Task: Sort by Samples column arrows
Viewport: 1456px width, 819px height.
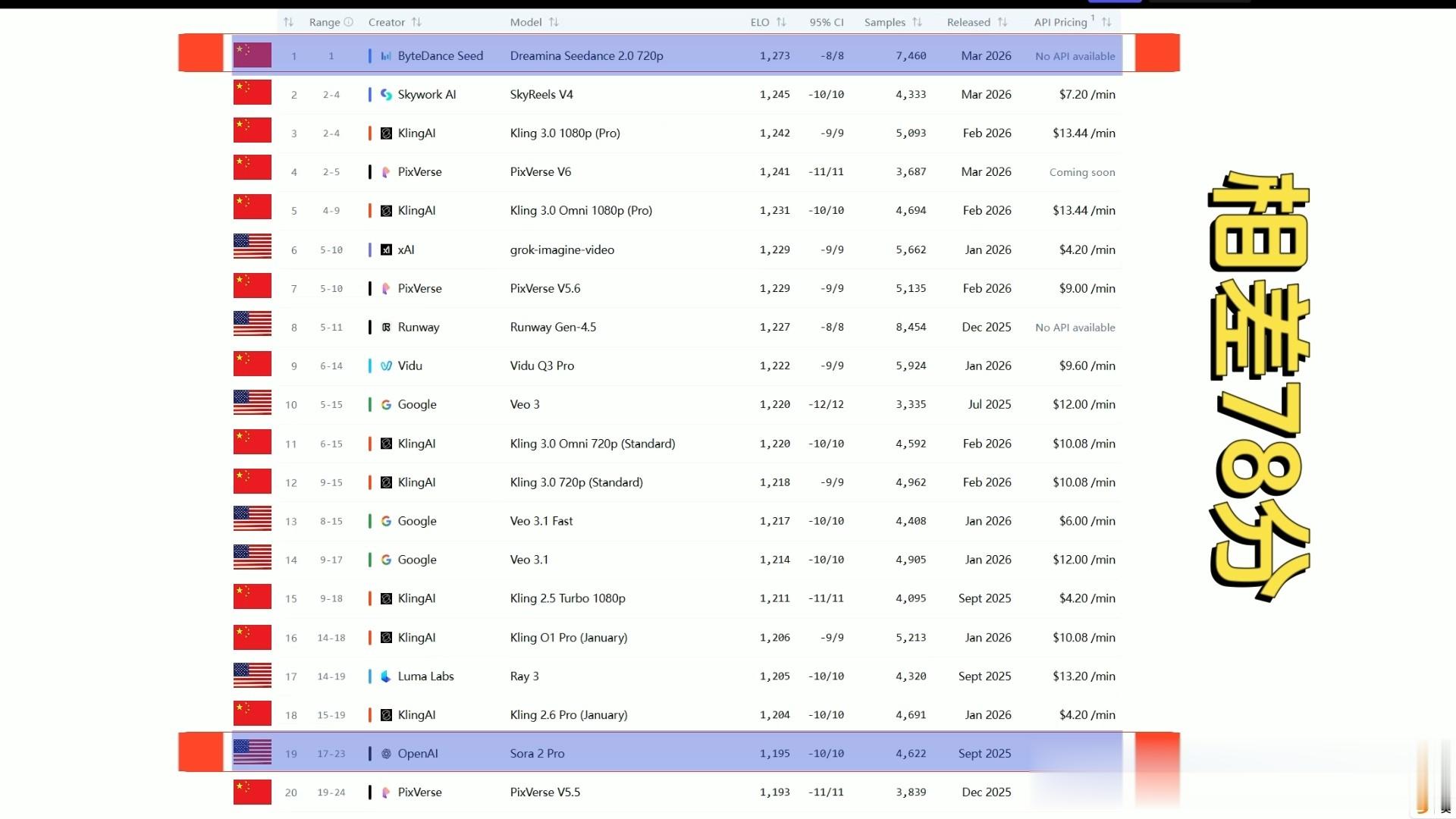Action: pyautogui.click(x=917, y=22)
